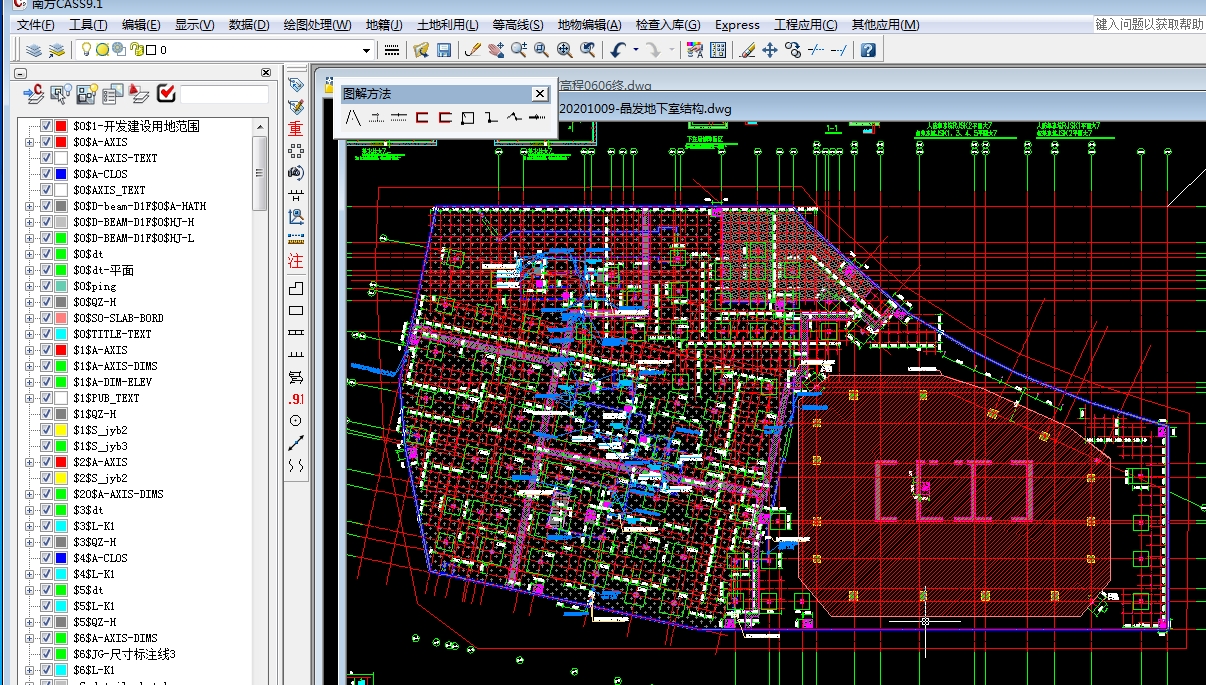Open the 等高线(S) menu

pos(518,25)
